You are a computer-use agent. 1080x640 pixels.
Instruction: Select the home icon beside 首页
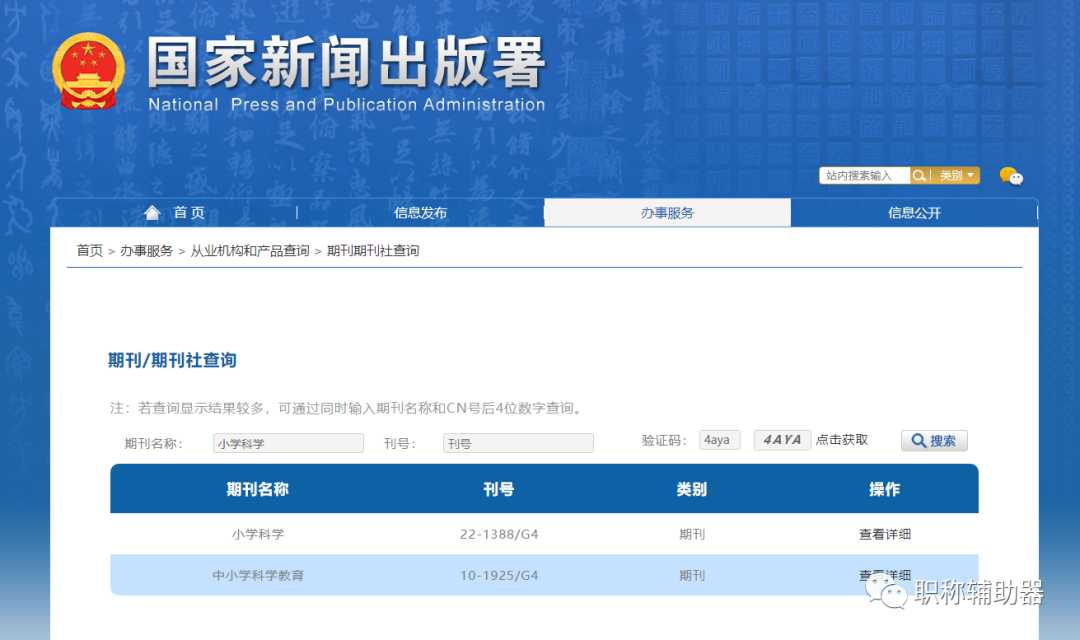click(x=151, y=211)
